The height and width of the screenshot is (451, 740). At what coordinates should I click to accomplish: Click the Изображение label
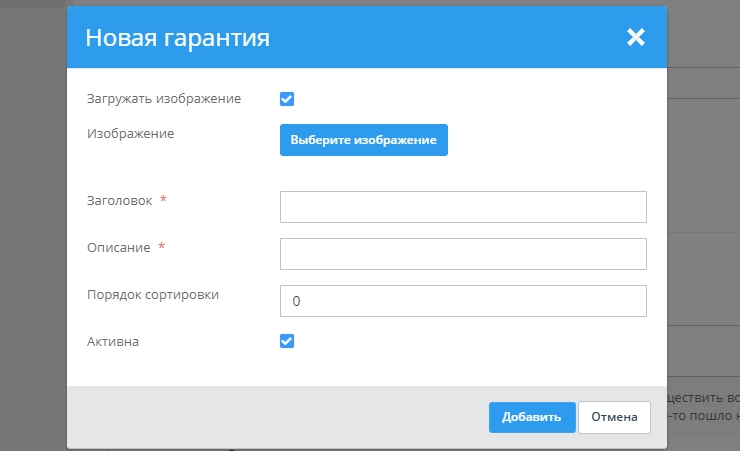coord(130,133)
